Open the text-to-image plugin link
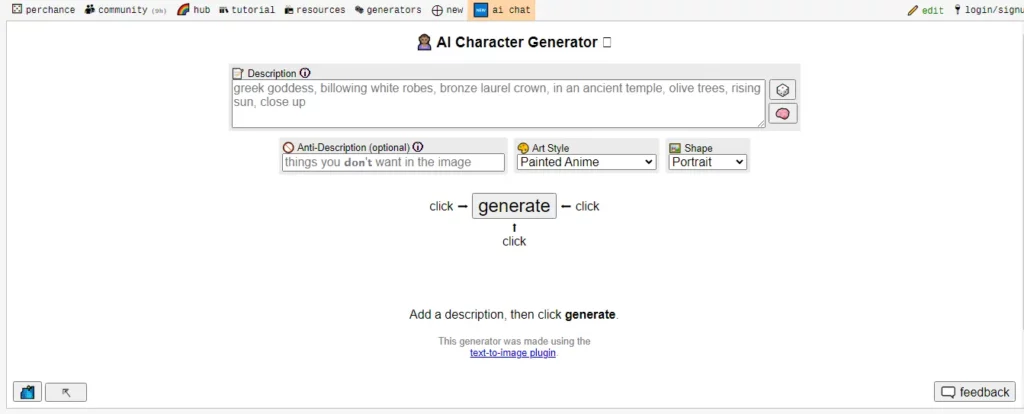 513,353
